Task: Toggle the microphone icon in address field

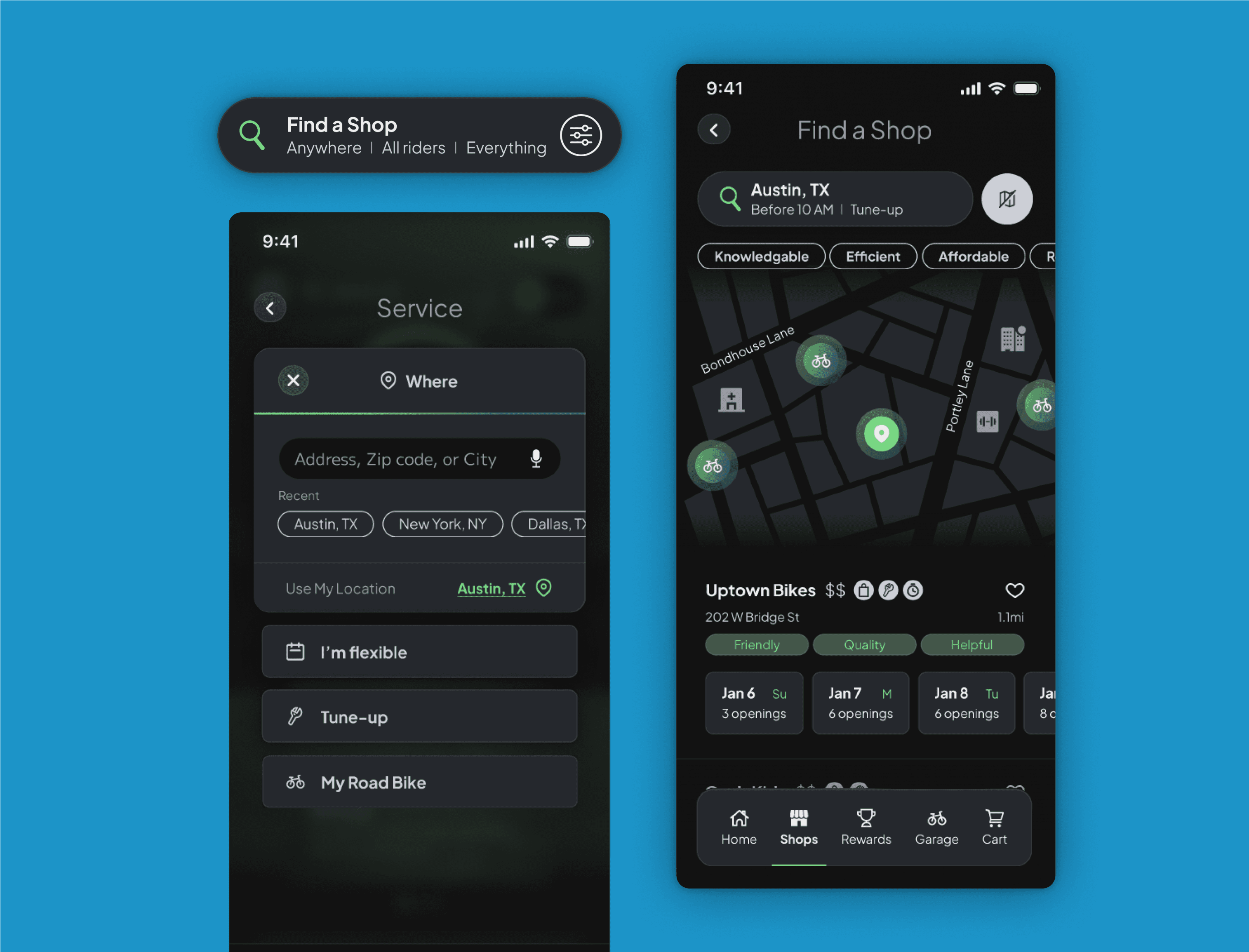Action: (x=537, y=458)
